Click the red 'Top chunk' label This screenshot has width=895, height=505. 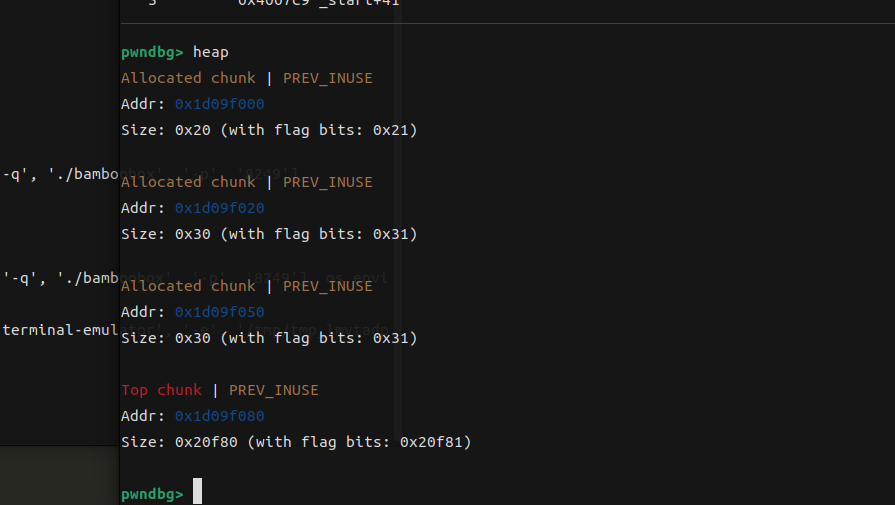coord(161,390)
